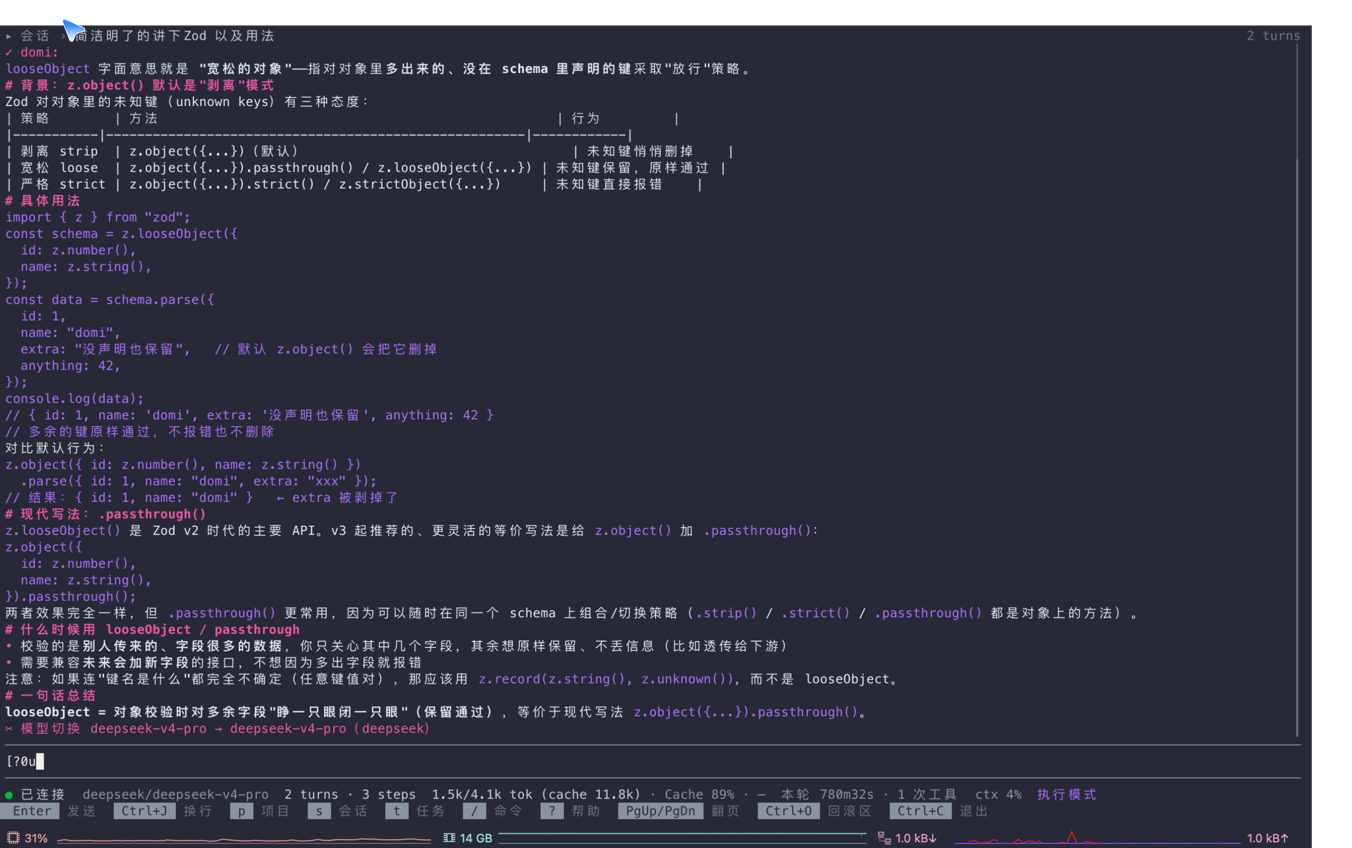Click the console.log(data); line
This screenshot has height=848, width=1352.
(75, 399)
